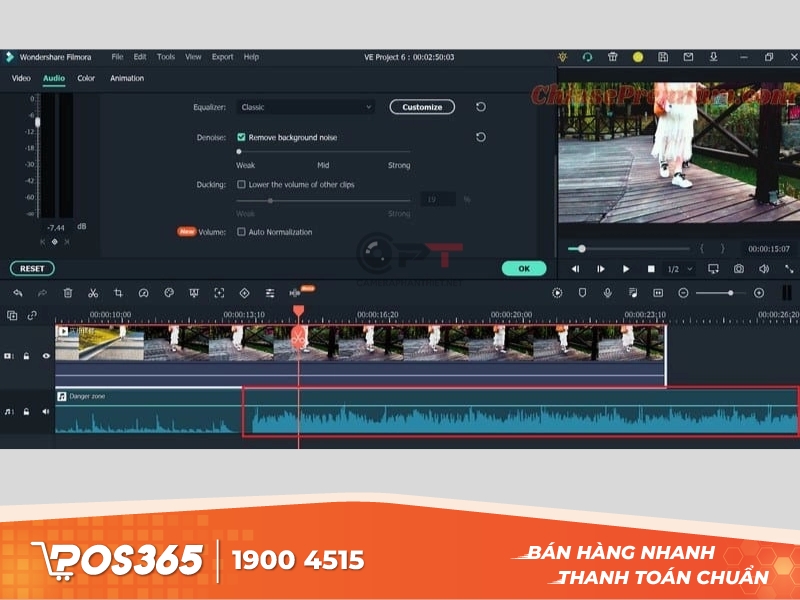This screenshot has width=800, height=600.
Task: Step back one frame
Action: tap(575, 269)
